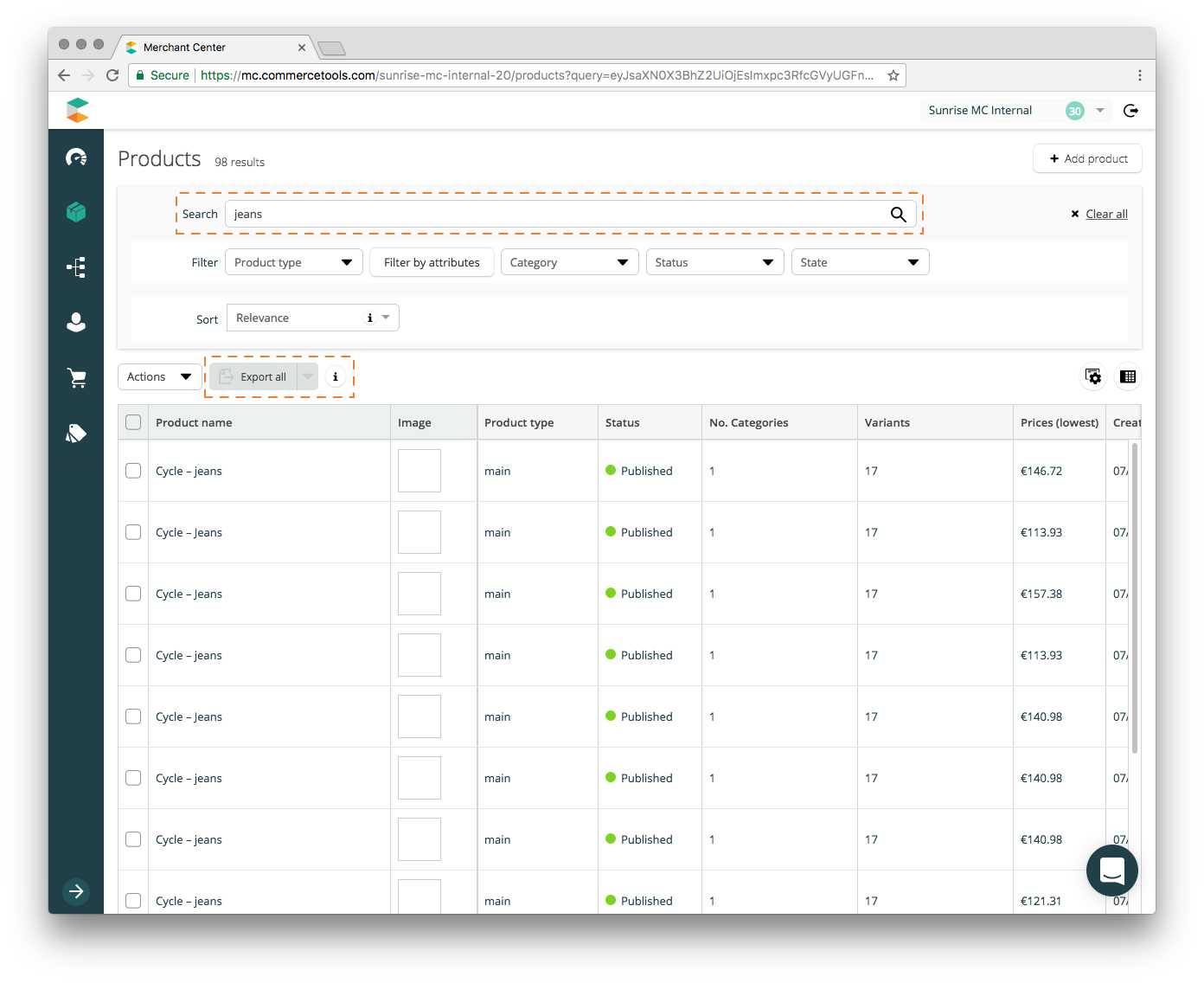Open the discounts tag icon in sidebar
1204x983 pixels.
tap(76, 433)
